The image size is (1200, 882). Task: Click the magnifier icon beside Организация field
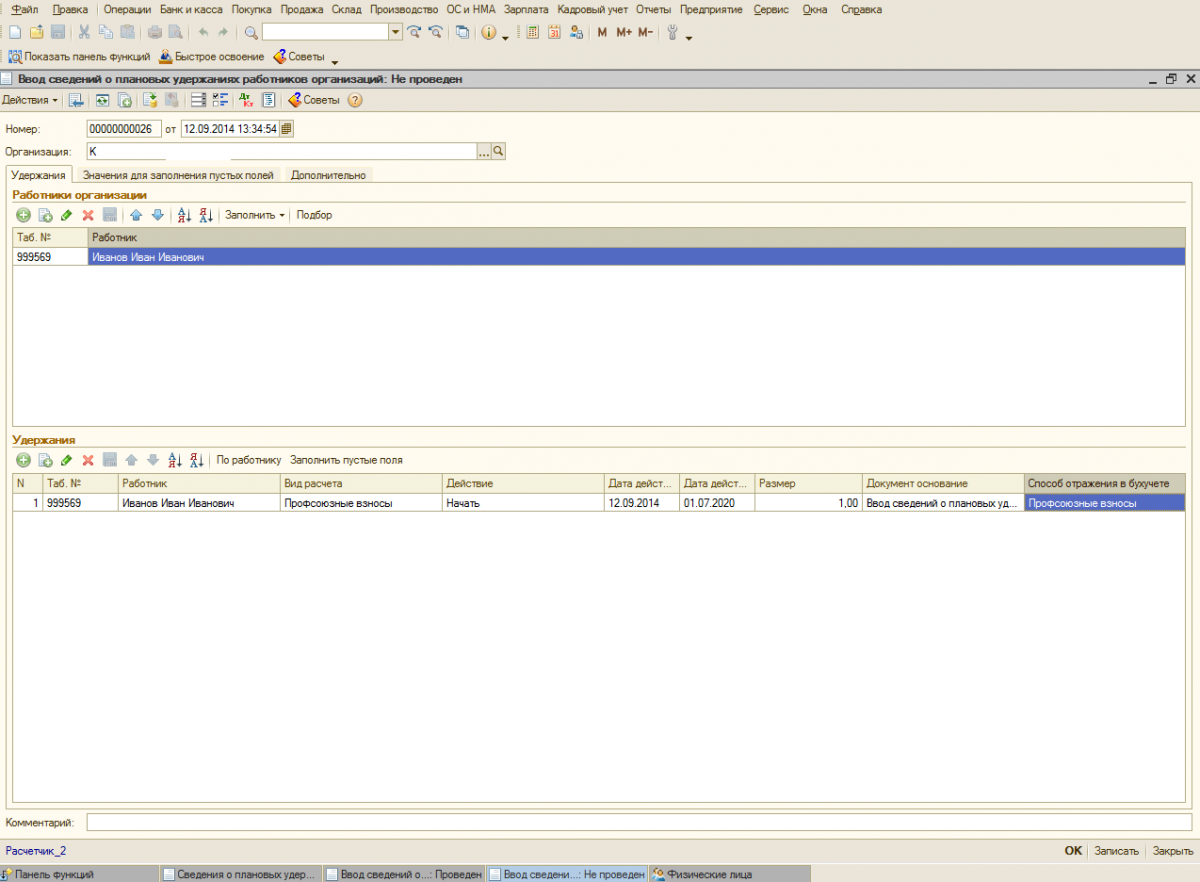tap(498, 151)
